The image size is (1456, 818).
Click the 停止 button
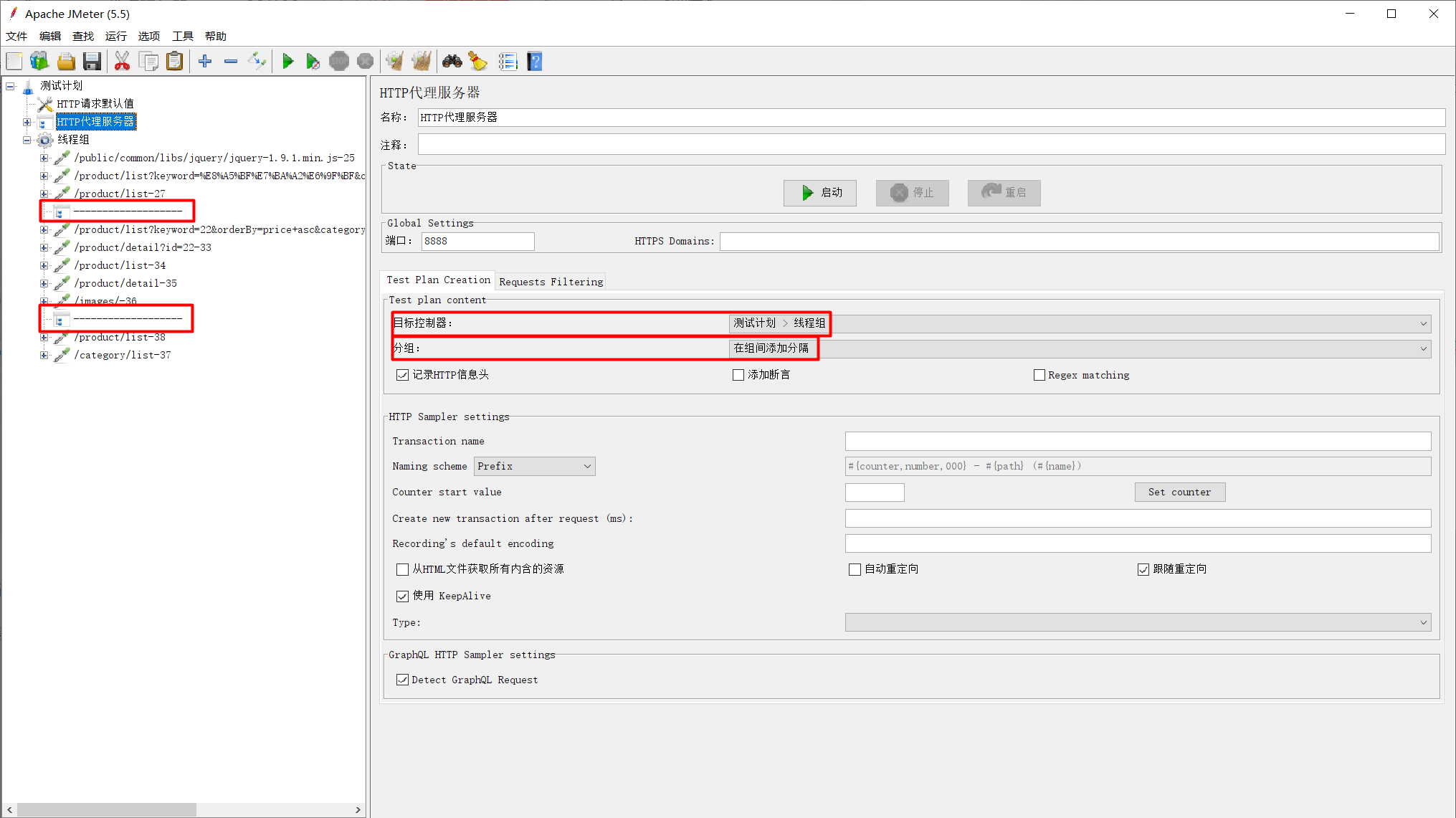912,193
